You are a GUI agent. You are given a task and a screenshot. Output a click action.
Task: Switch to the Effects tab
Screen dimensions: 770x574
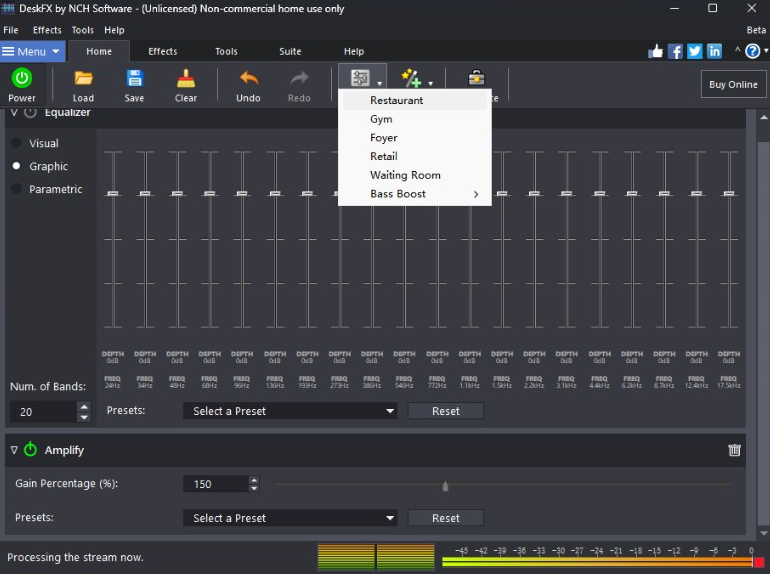pyautogui.click(x=163, y=51)
